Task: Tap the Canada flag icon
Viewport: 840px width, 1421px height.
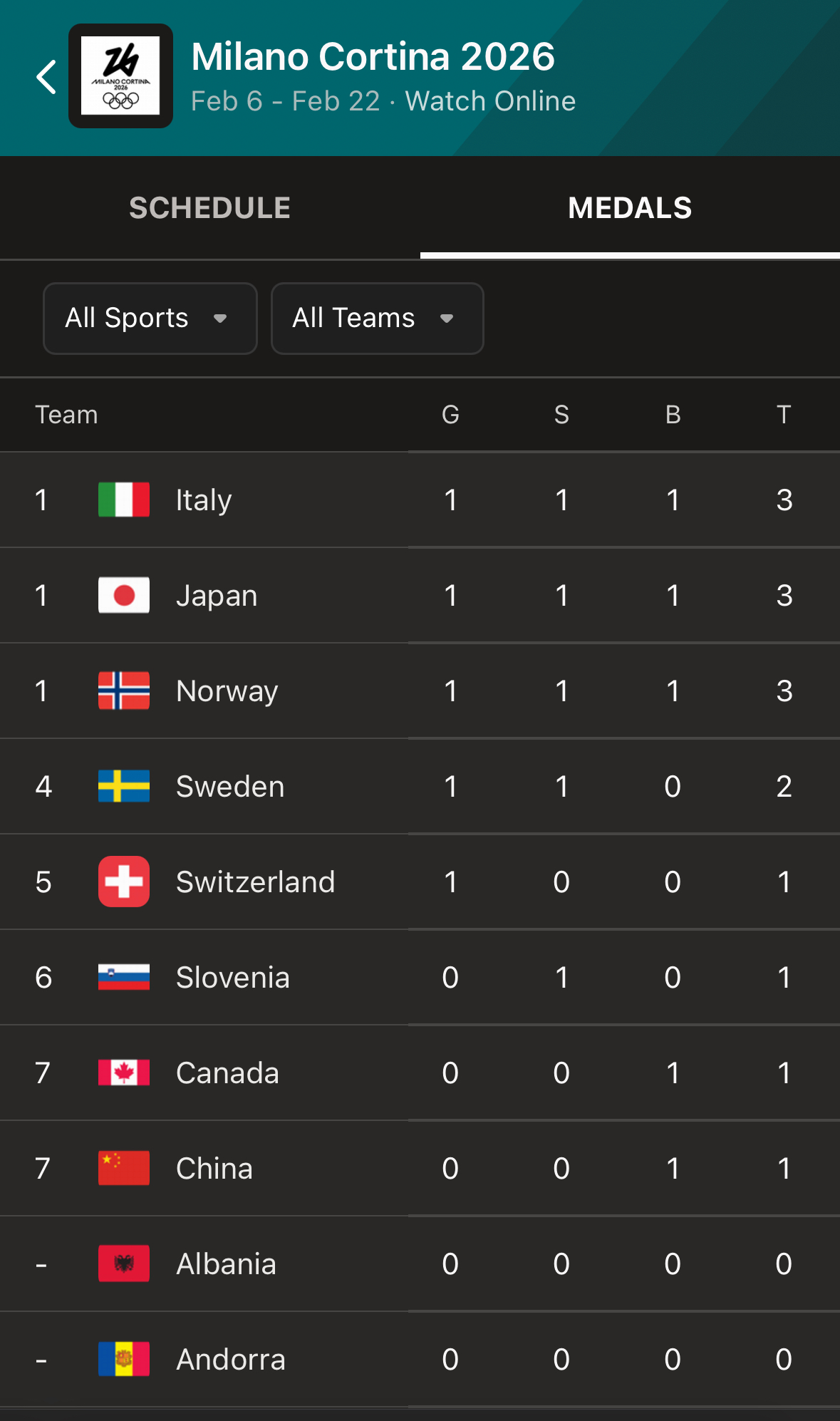Action: (x=124, y=1073)
